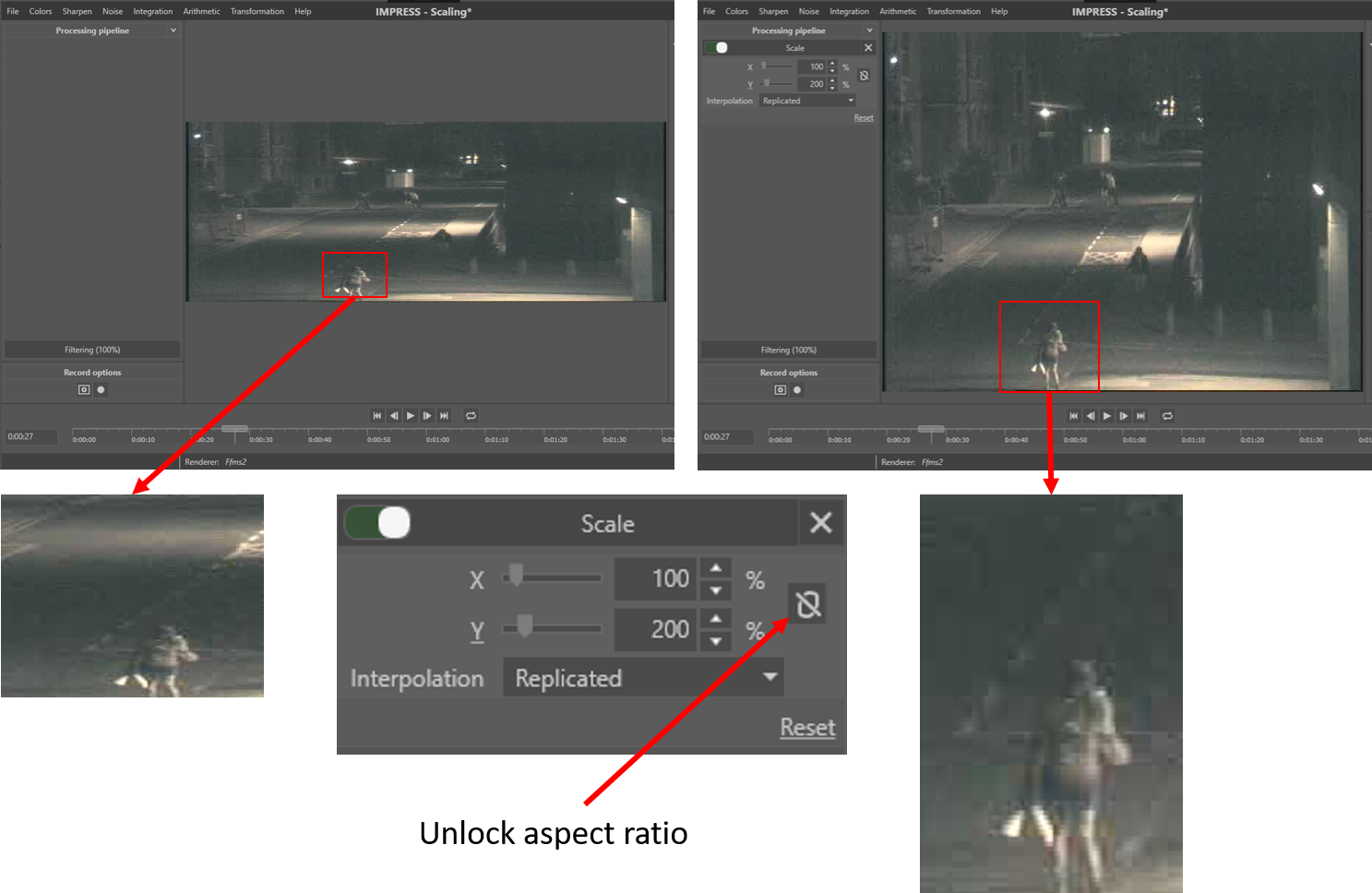Click aspect ratio lock in right window's Scale filter
The image size is (1372, 893).
click(865, 76)
